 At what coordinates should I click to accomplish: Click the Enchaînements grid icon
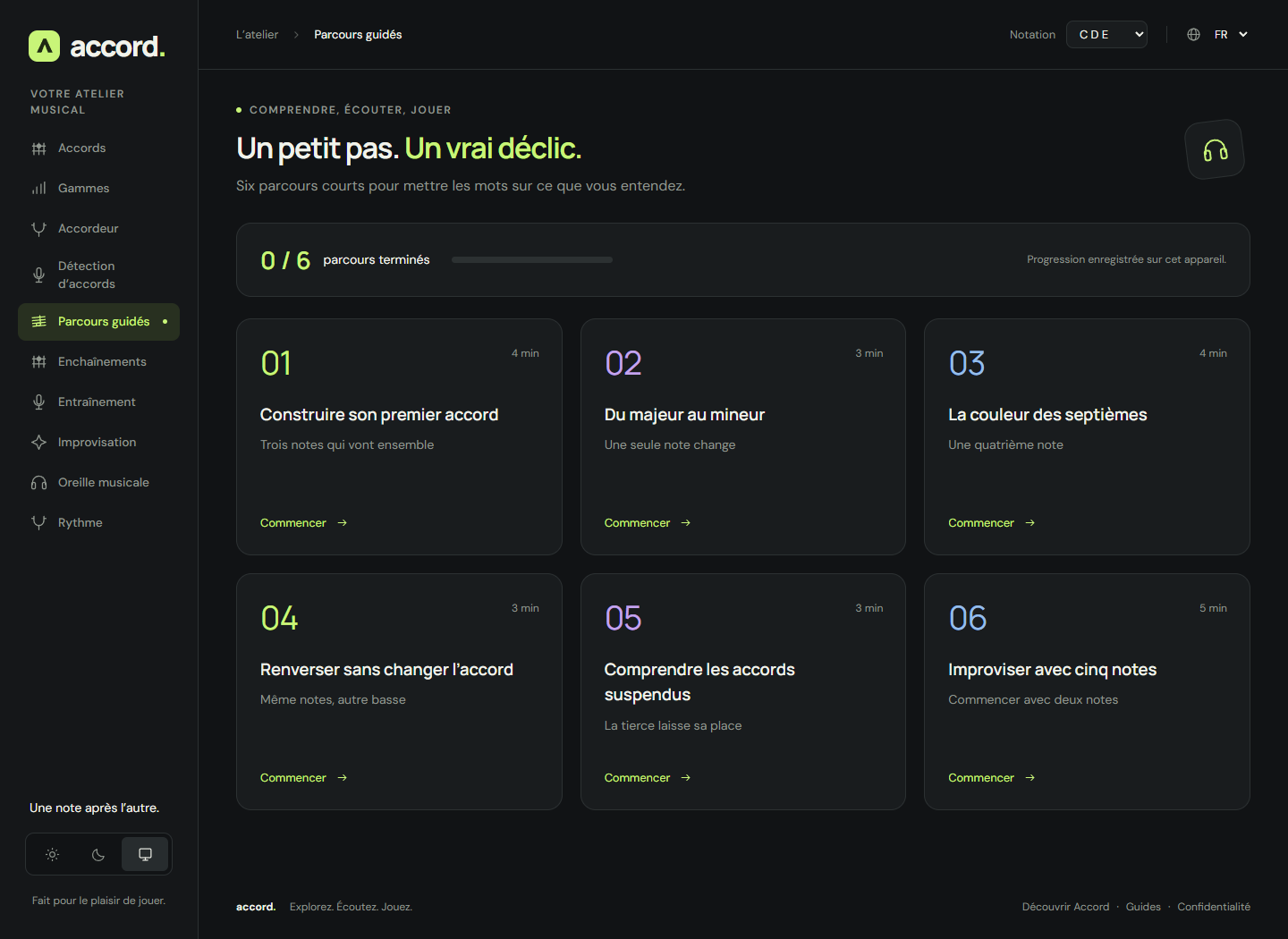pos(38,362)
